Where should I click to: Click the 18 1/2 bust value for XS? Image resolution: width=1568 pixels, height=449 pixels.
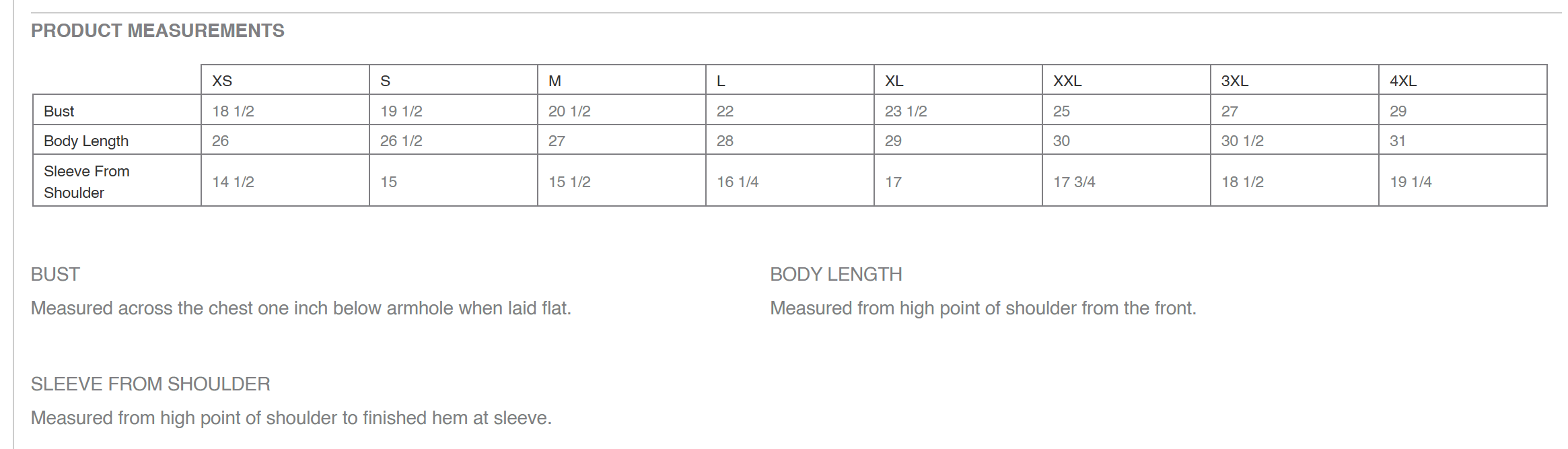[x=233, y=111]
